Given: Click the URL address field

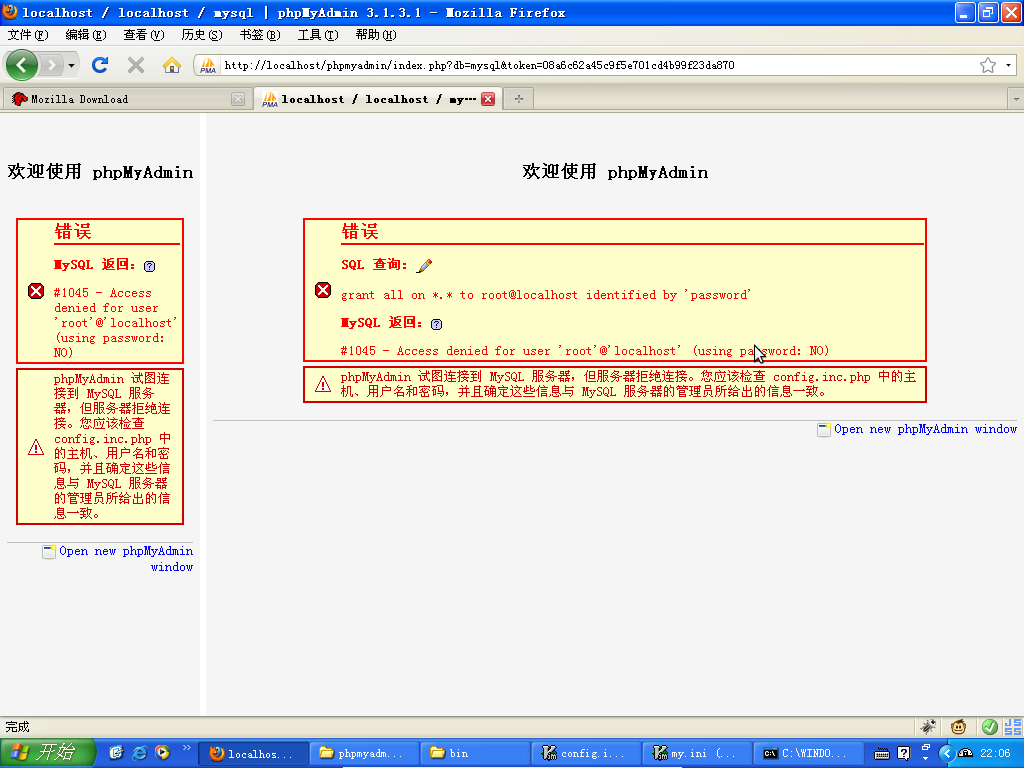Looking at the screenshot, I should [598, 65].
